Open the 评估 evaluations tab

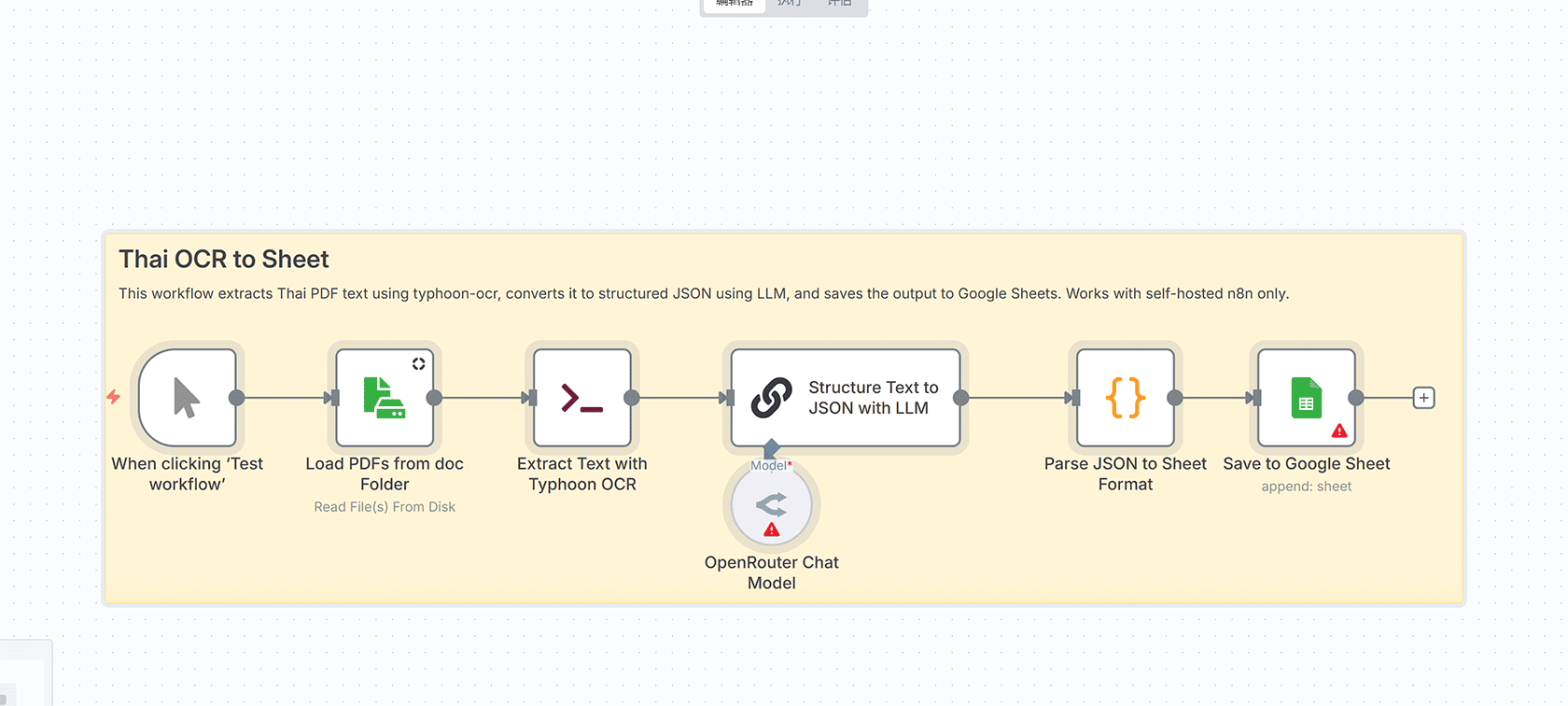[x=840, y=4]
